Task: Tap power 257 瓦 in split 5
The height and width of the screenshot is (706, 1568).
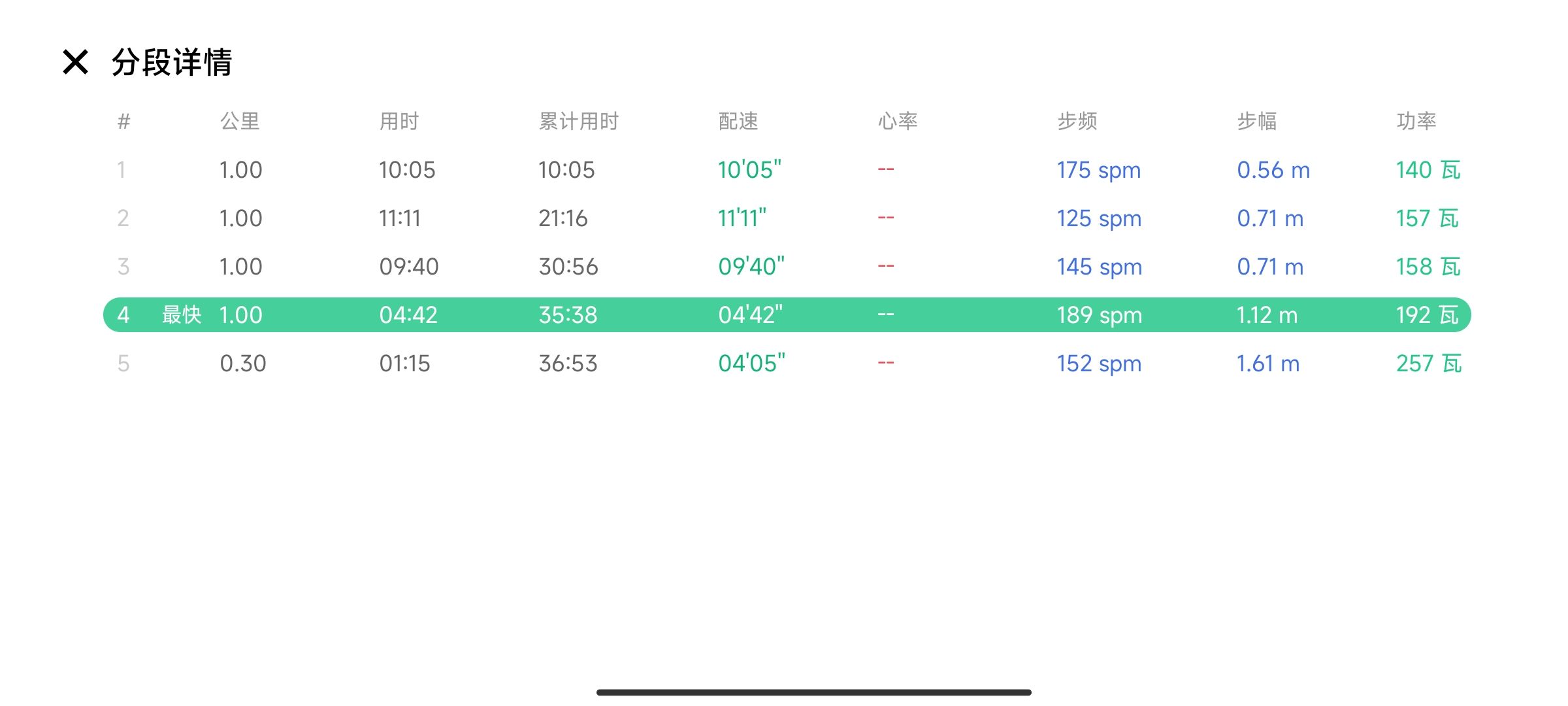Action: [x=1429, y=363]
